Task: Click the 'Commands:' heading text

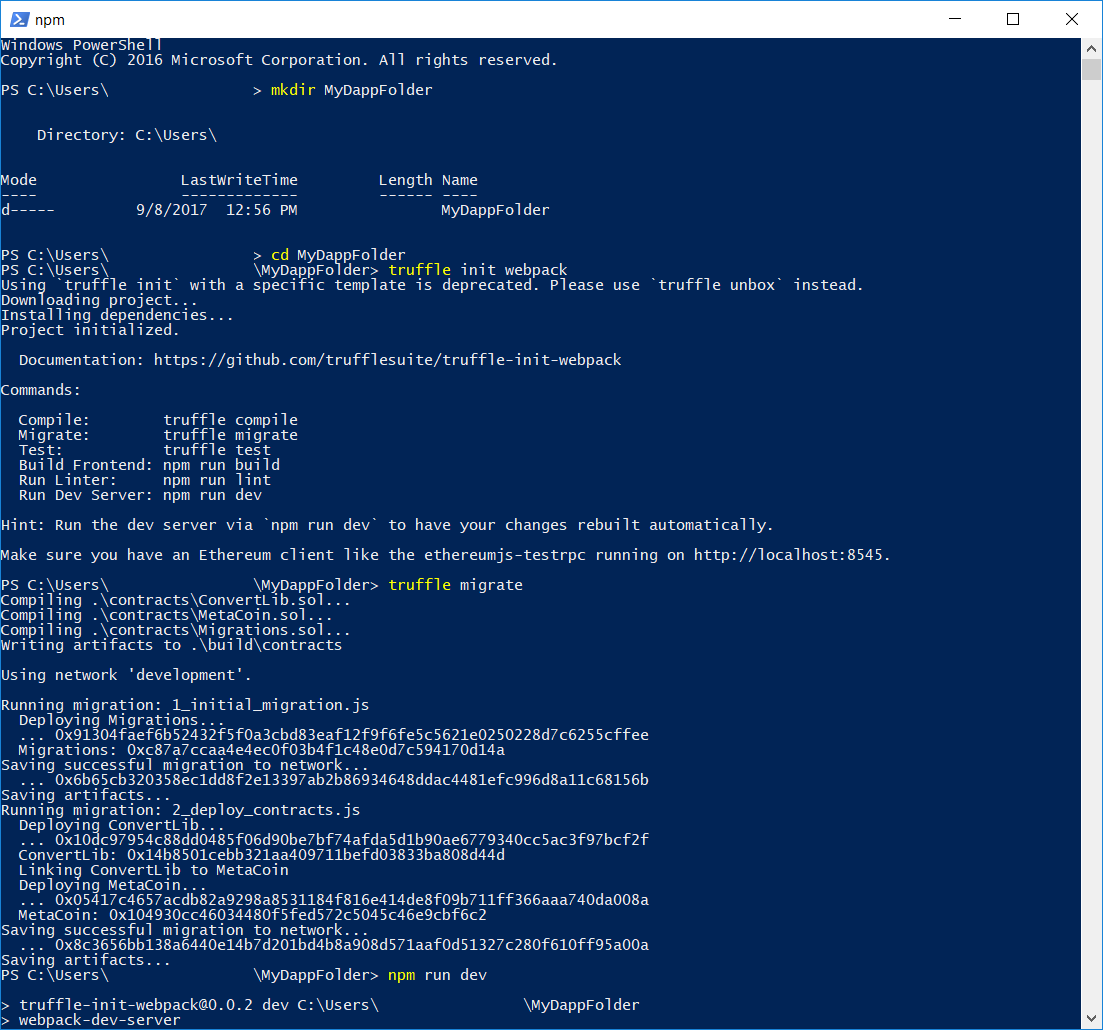Action: 41,390
